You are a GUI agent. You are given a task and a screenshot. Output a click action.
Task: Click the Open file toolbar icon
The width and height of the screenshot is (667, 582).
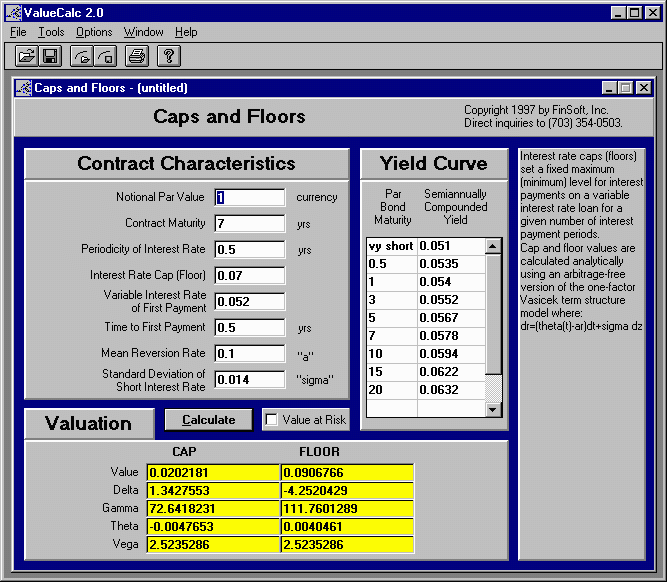click(27, 56)
